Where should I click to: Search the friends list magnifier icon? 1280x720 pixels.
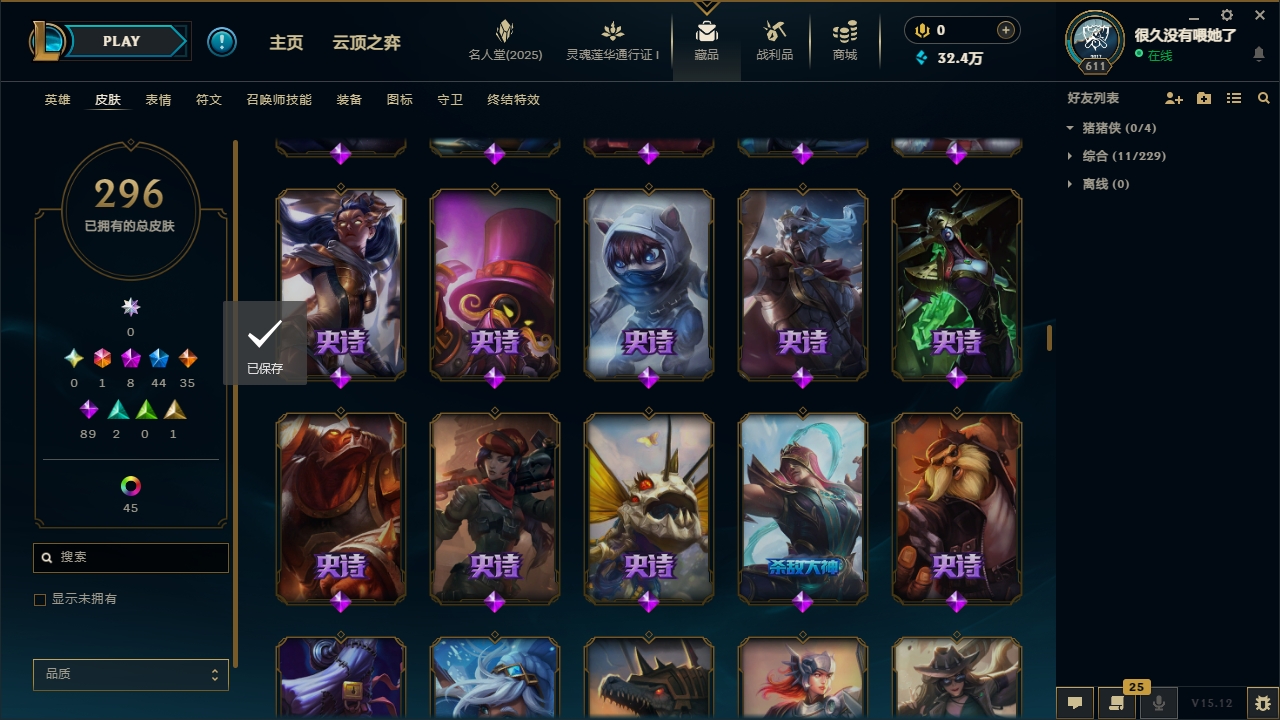click(1264, 98)
